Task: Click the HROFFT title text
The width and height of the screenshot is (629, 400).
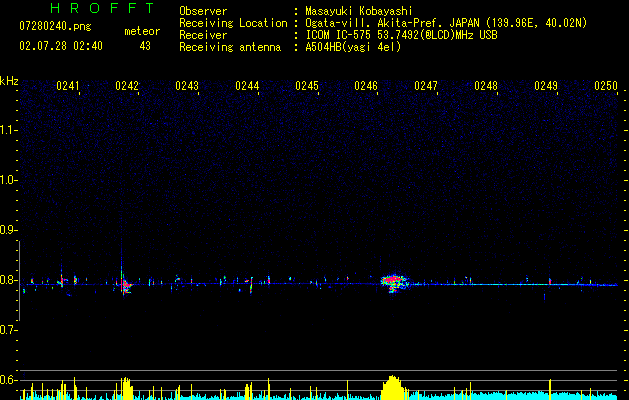Action: click(102, 8)
